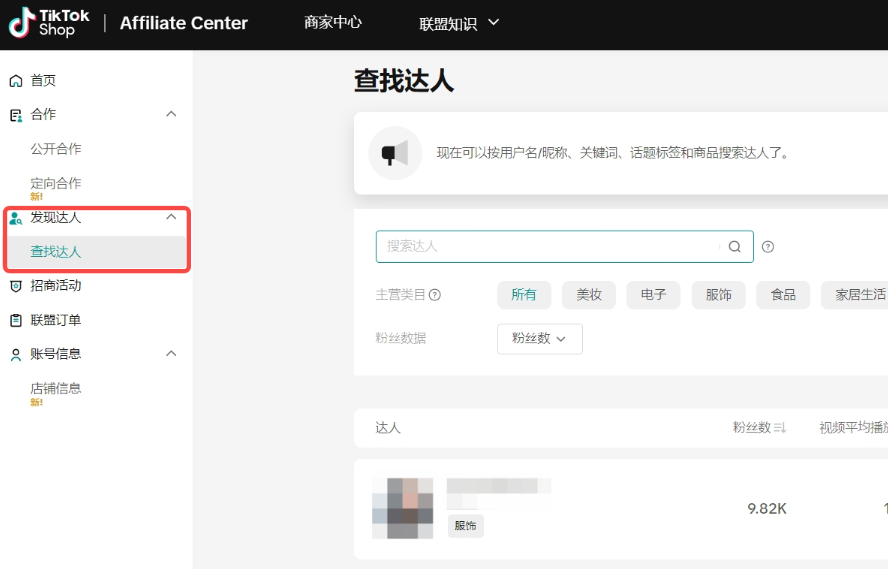The height and width of the screenshot is (569, 888).
Task: Filter by 服饰 category
Action: pyautogui.click(x=718, y=294)
